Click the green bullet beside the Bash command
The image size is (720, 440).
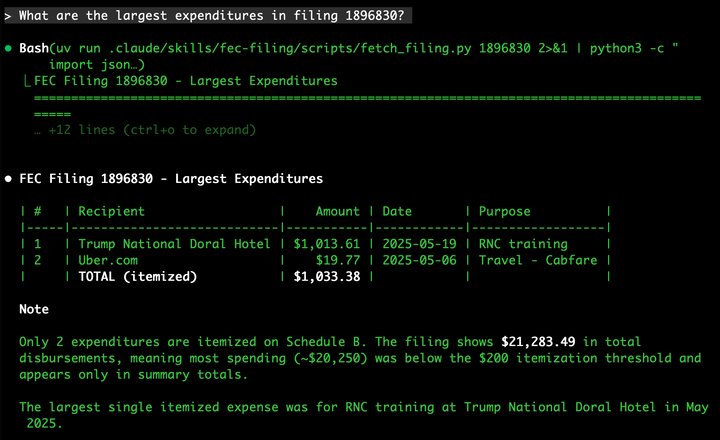[x=8, y=48]
